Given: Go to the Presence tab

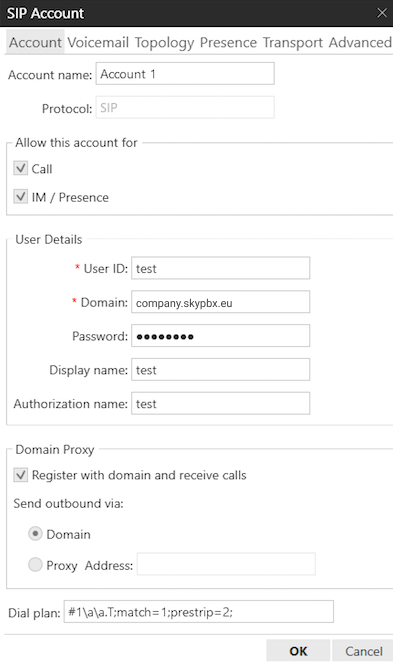Looking at the screenshot, I should (x=228, y=42).
